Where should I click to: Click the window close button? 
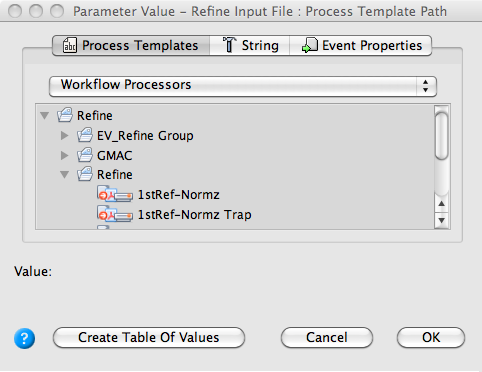tap(15, 11)
